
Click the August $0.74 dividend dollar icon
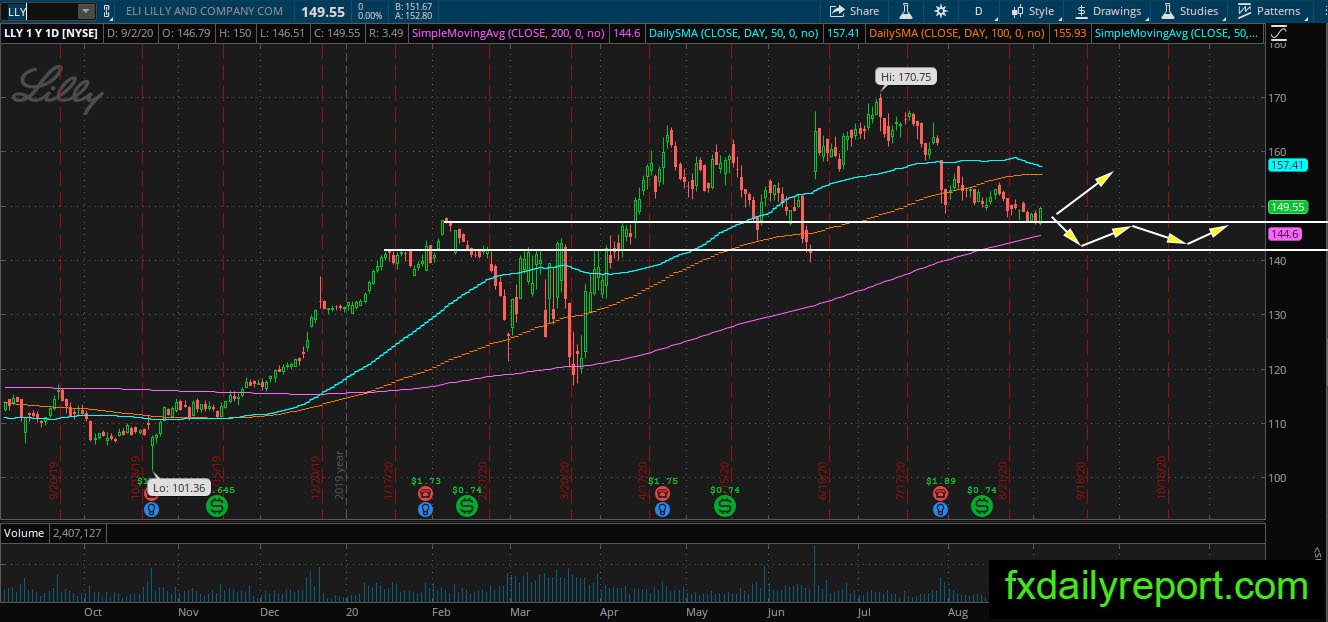coord(982,507)
